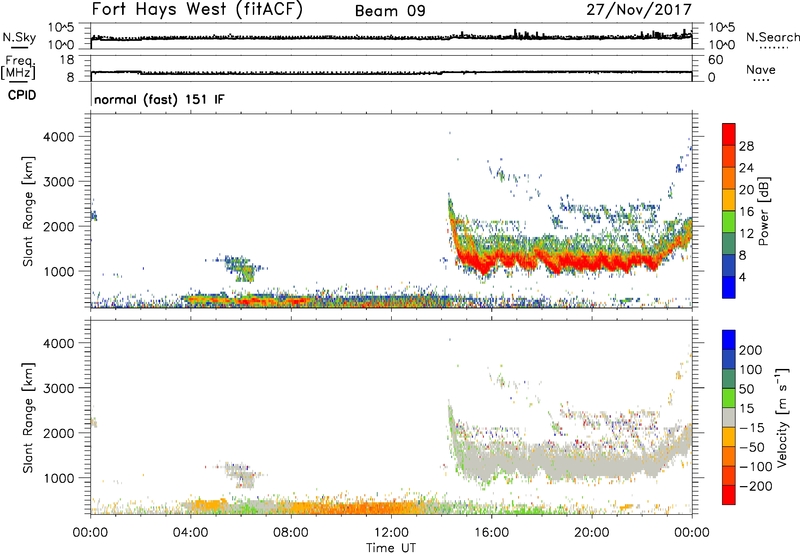Click the green scatter patch near 06:00 in the power panel
The height and width of the screenshot is (554, 800).
point(241,268)
